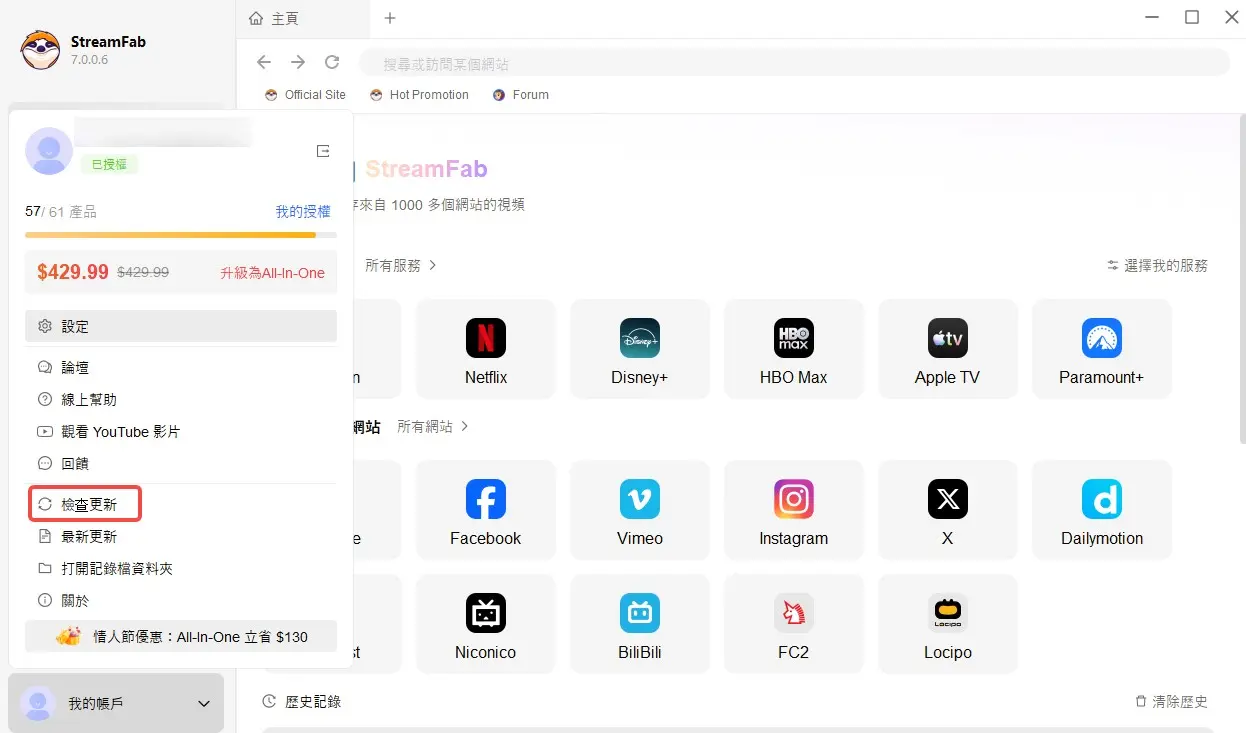Open the HBO Max service tile
The image size is (1246, 733).
[x=794, y=349]
